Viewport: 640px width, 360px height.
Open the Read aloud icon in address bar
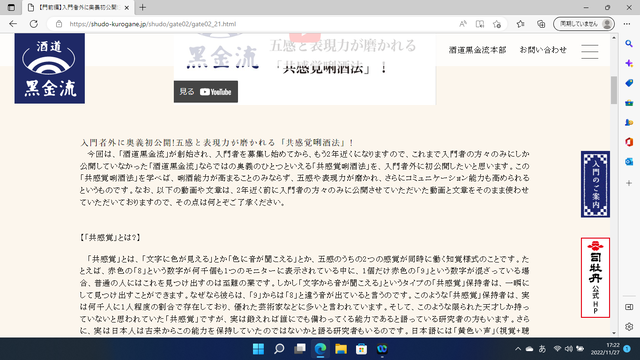463,24
